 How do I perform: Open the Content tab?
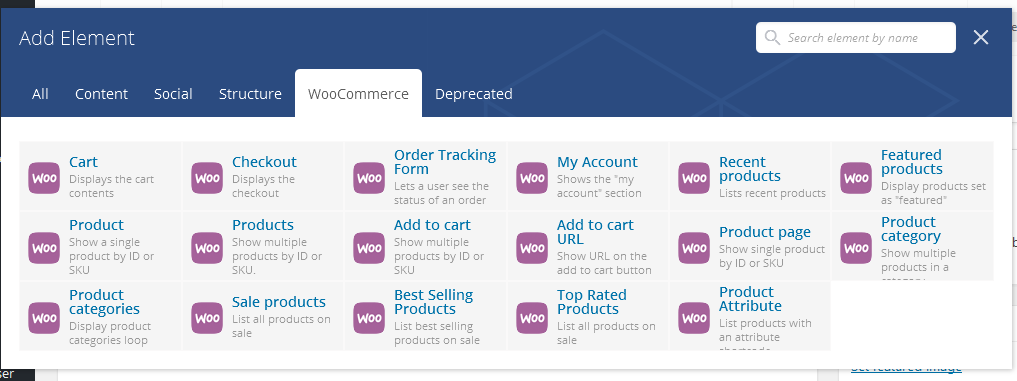101,93
